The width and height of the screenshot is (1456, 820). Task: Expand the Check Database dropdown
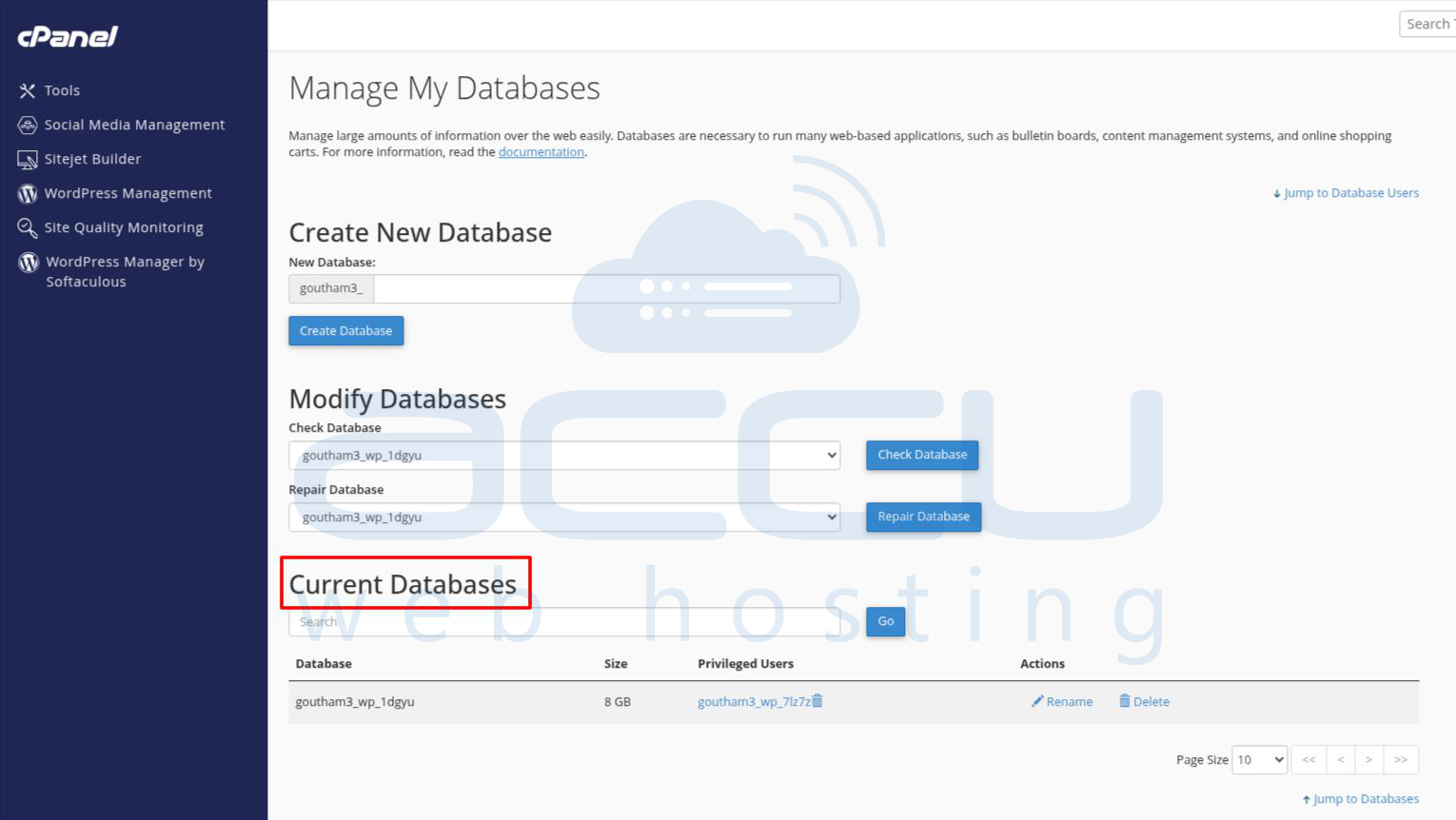564,456
